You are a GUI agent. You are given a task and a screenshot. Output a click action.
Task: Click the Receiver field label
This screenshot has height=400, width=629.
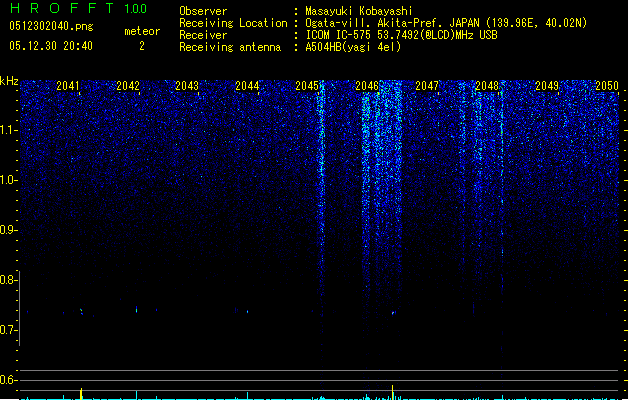point(203,35)
